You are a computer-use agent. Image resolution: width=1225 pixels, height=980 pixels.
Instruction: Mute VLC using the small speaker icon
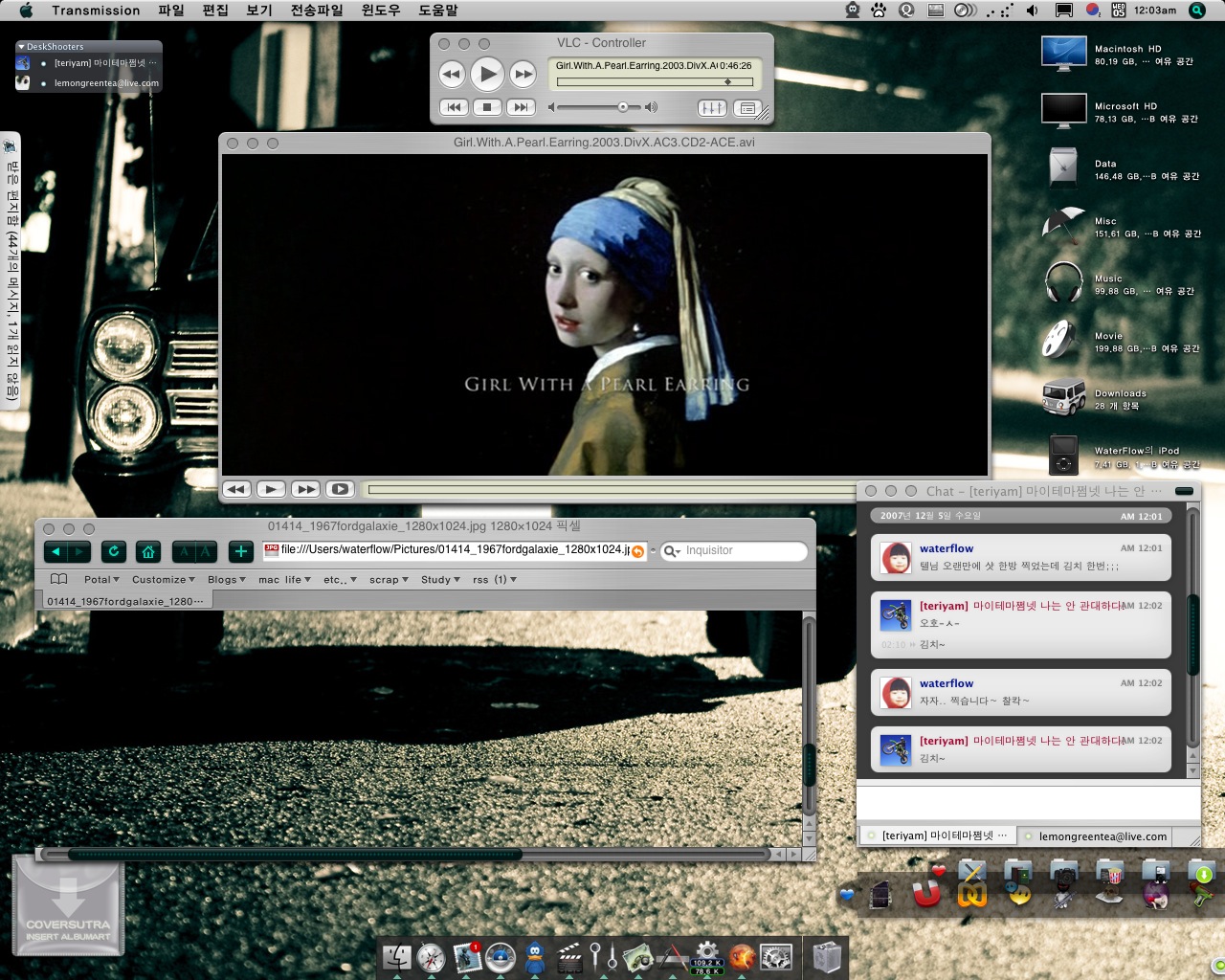click(x=551, y=107)
